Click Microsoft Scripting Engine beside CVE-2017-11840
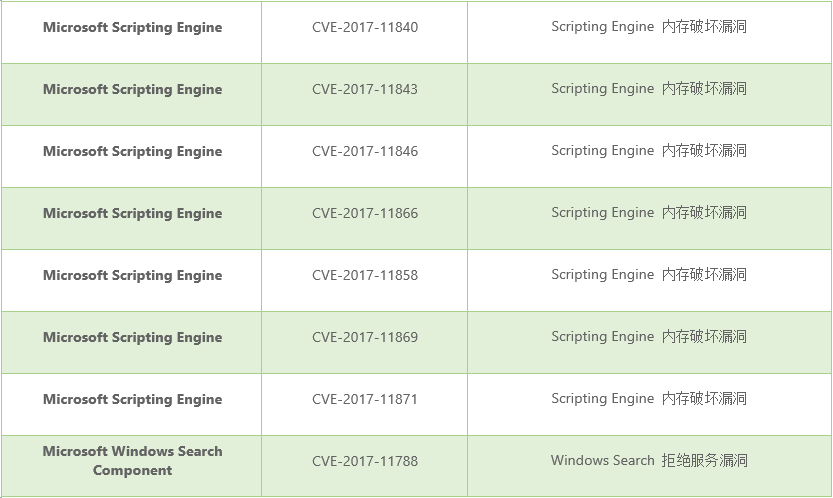Screen dimensions: 833x498 click(132, 28)
